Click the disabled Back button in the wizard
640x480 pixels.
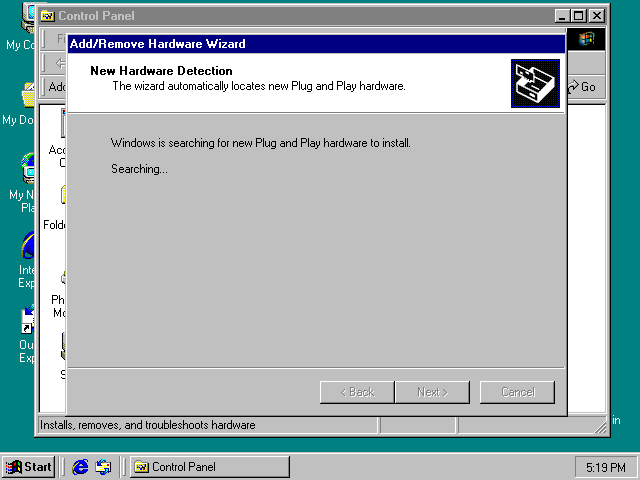pyautogui.click(x=357, y=392)
